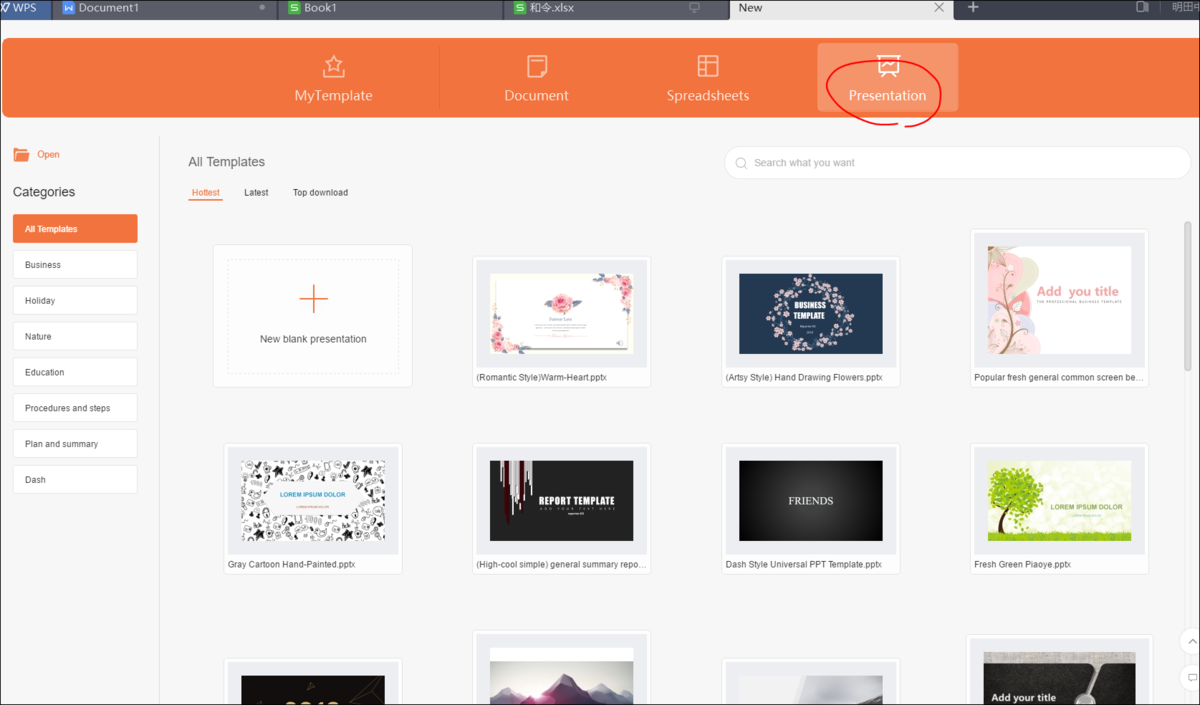This screenshot has width=1200, height=705.
Task: Switch to the Book1 tab
Action: point(391,8)
